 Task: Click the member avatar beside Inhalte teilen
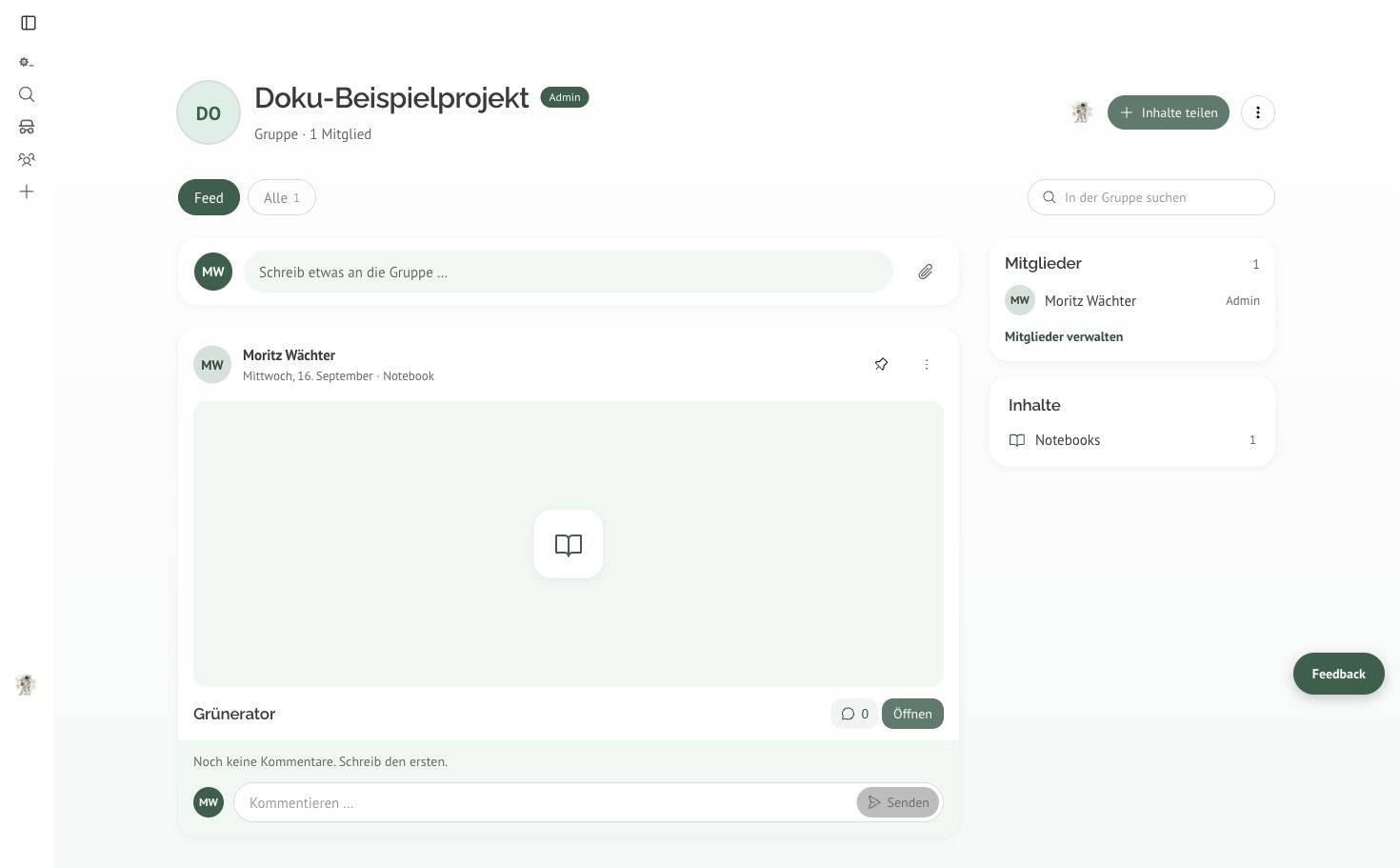click(x=1081, y=112)
